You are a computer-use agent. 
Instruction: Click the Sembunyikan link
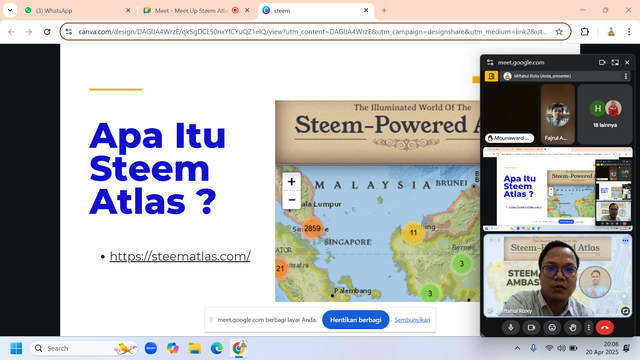412,320
